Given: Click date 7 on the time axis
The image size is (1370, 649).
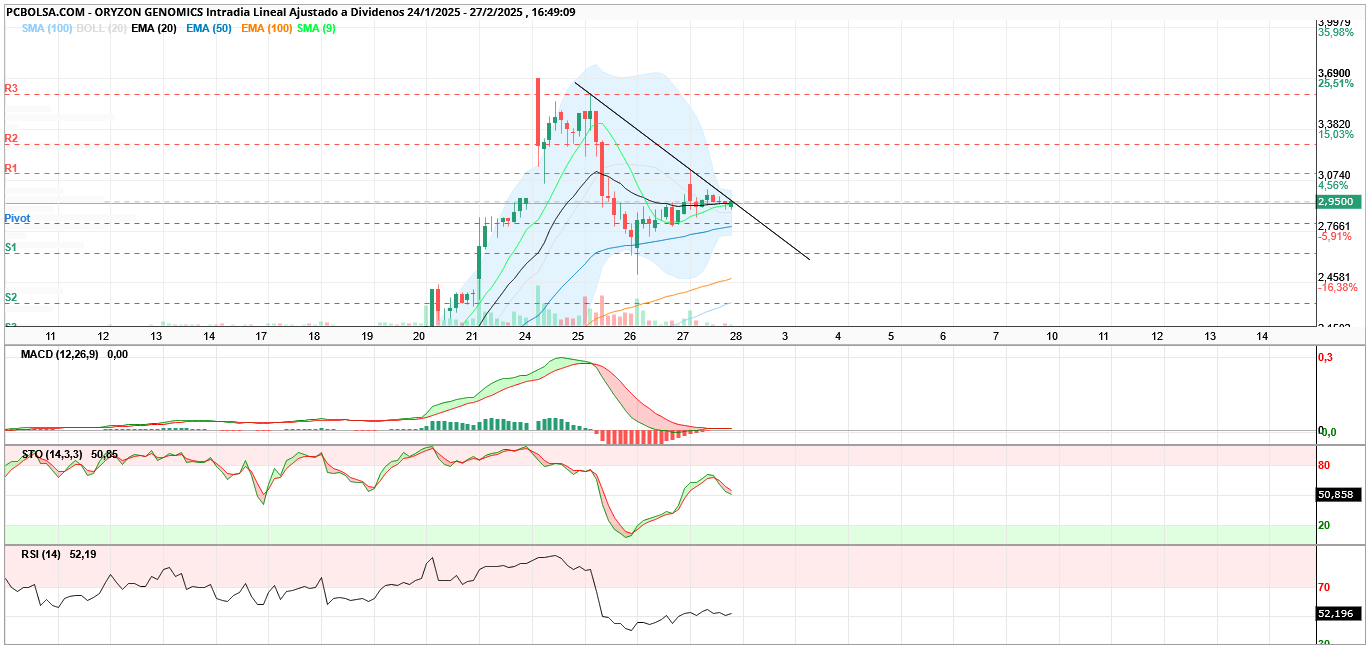Looking at the screenshot, I should [x=996, y=337].
